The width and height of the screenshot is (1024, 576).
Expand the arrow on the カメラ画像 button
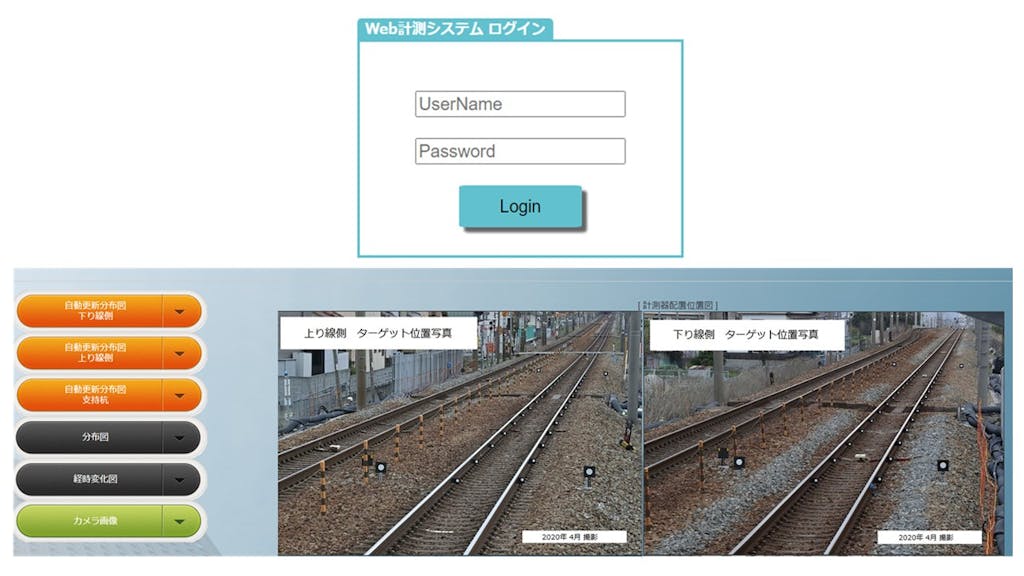pos(180,521)
